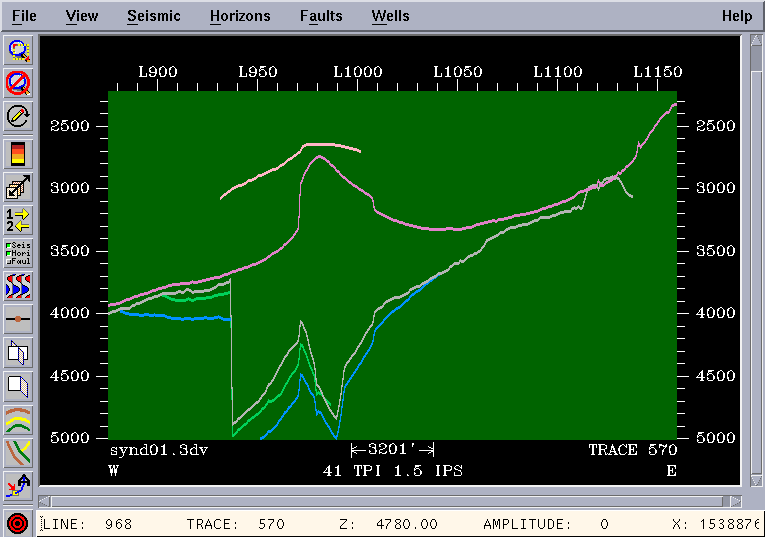Click the vertical scrollbar down arrow

point(756,480)
